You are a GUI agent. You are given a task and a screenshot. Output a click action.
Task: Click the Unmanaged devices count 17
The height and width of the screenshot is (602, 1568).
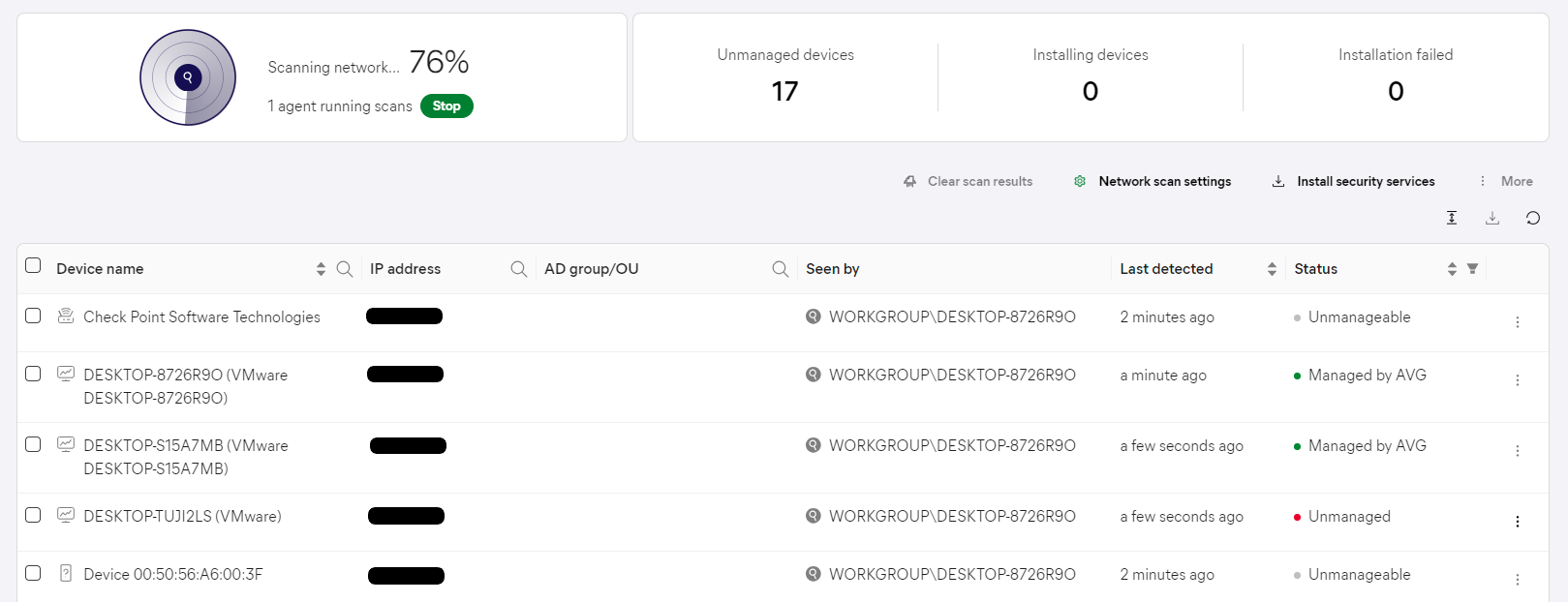784,91
